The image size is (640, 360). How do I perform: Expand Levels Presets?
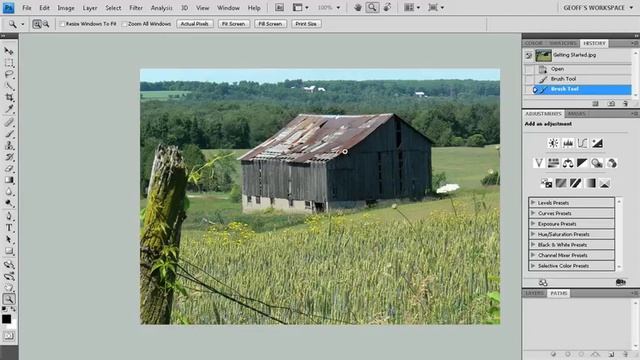pos(533,202)
